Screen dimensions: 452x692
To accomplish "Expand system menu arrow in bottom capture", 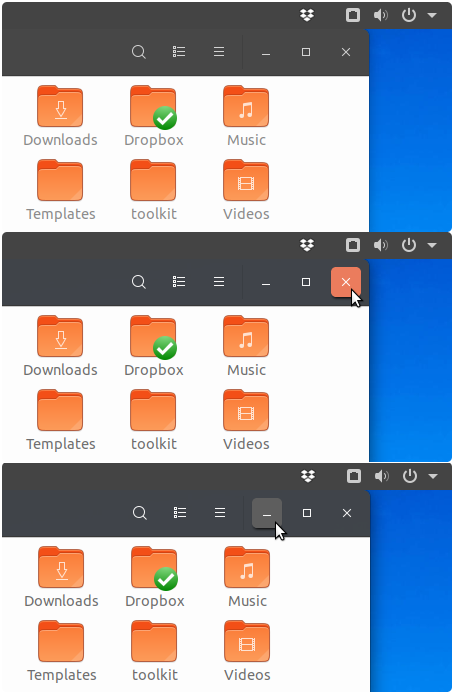I will [433, 476].
